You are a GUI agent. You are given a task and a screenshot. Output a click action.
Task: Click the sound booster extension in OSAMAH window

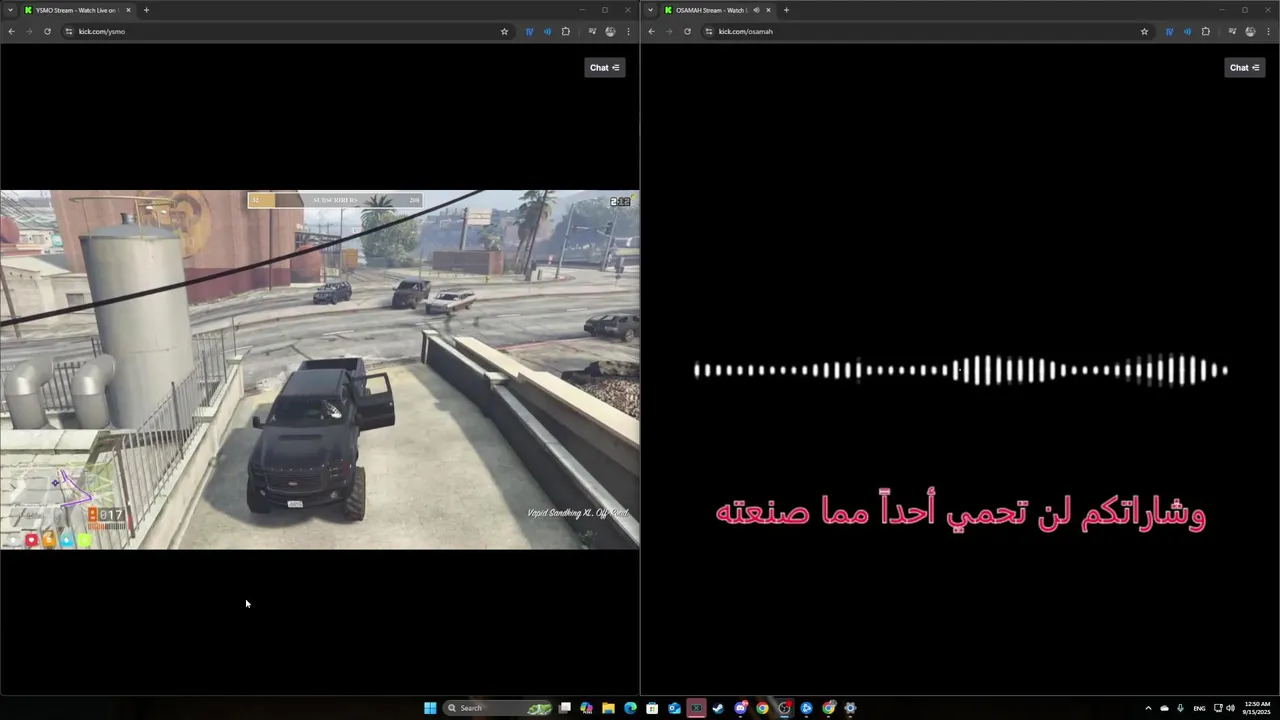click(1187, 31)
